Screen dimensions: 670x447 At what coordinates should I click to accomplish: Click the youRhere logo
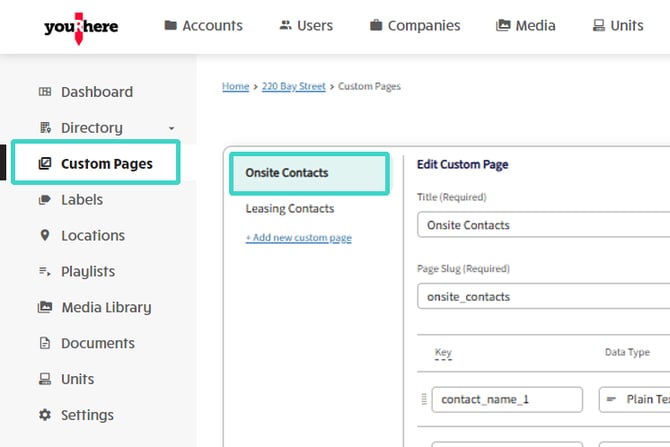click(81, 25)
